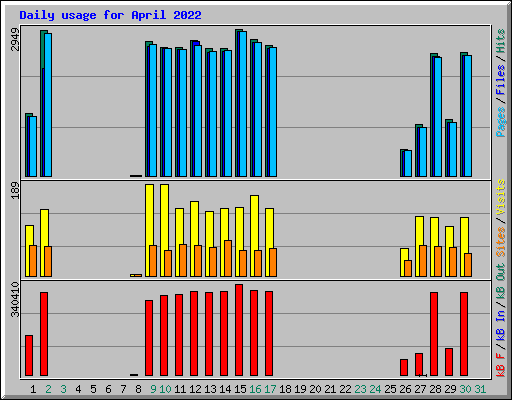Select the orange sites bar for day 26

(x=408, y=269)
